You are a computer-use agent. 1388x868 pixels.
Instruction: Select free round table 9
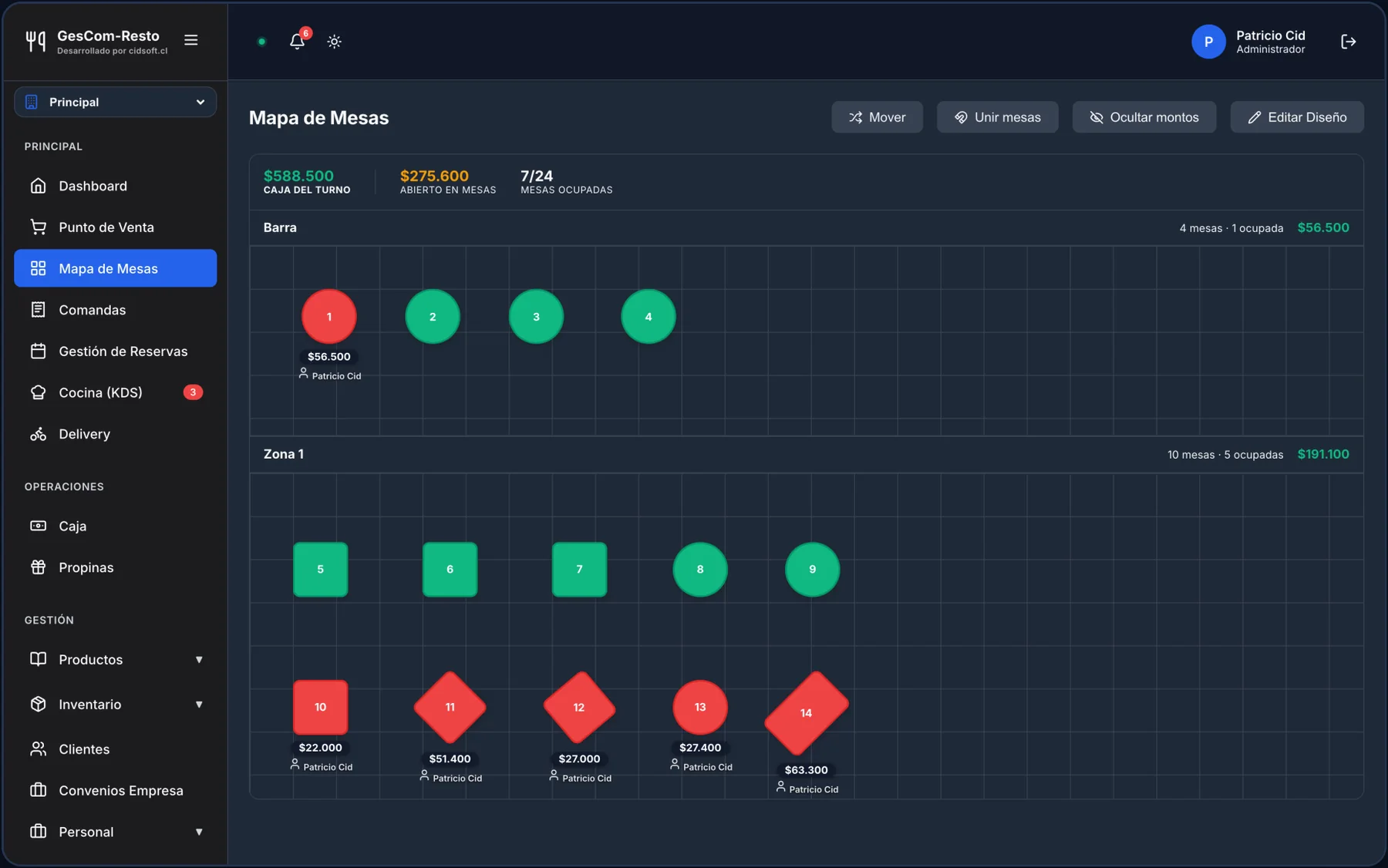(x=812, y=570)
